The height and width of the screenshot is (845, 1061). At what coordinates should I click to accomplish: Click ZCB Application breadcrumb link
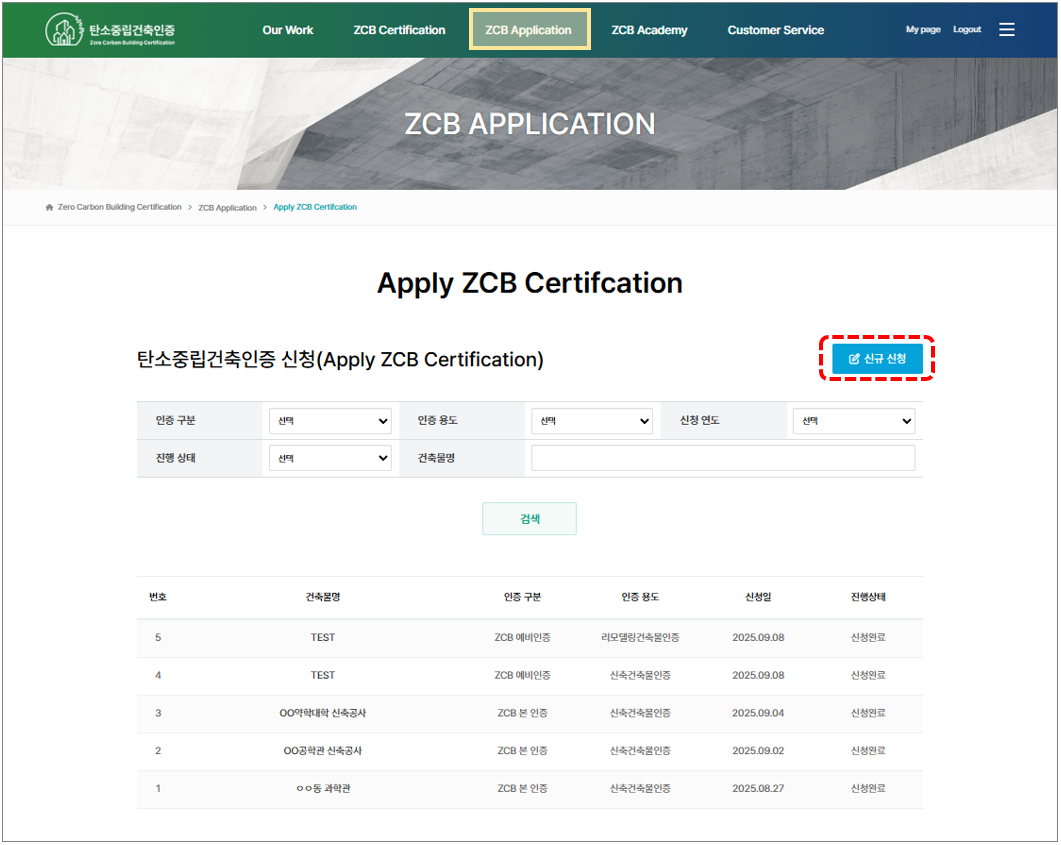click(227, 207)
